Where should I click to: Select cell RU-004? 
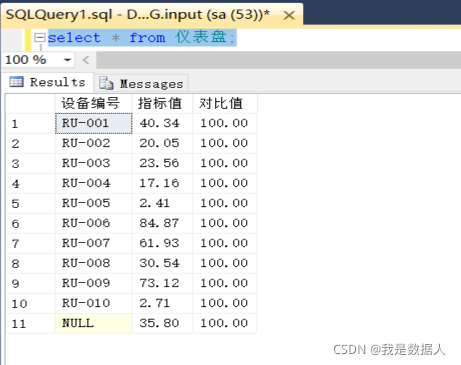point(93,183)
